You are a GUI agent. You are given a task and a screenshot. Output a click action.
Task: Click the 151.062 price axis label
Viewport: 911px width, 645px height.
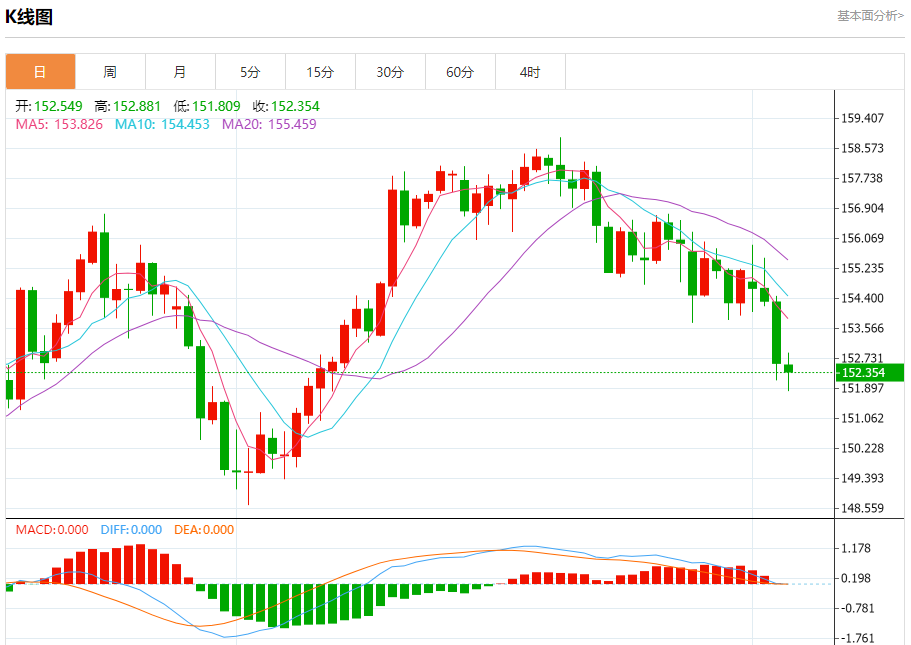(x=862, y=418)
